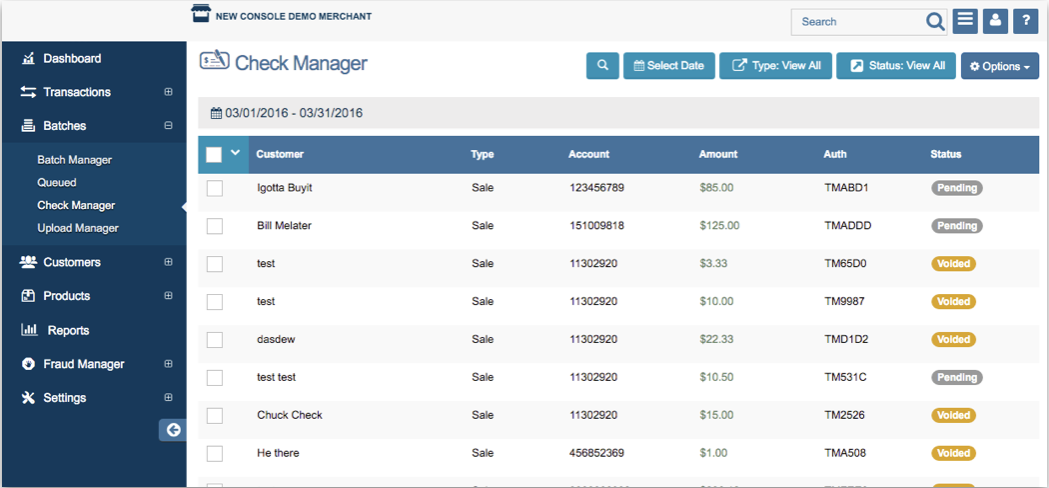Viewport: 1049px width, 488px height.
Task: Toggle the select-all checkbox in table header
Action: (214, 154)
